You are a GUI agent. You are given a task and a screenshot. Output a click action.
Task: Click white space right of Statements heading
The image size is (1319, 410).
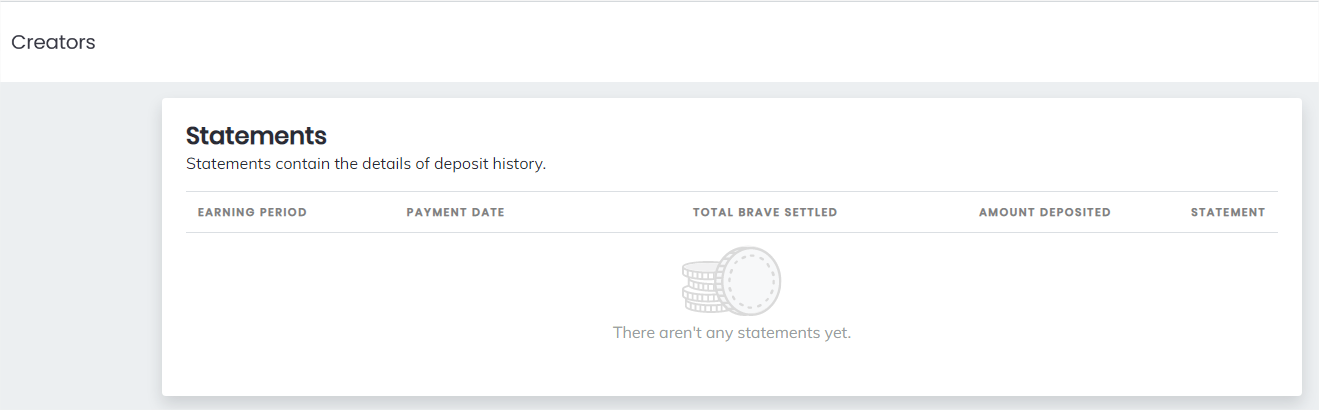coord(800,135)
